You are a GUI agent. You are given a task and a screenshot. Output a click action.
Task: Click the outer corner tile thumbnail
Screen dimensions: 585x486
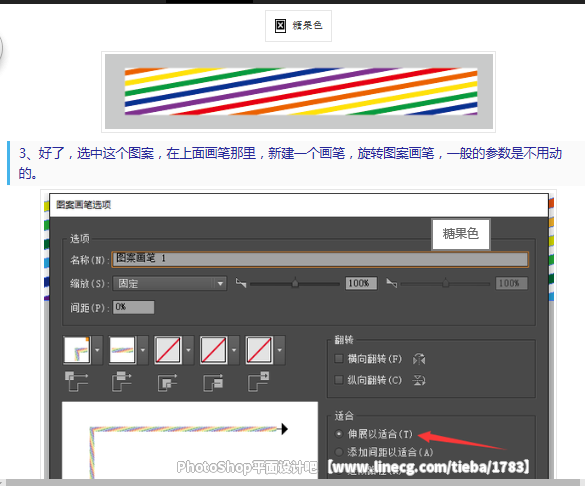(77, 350)
